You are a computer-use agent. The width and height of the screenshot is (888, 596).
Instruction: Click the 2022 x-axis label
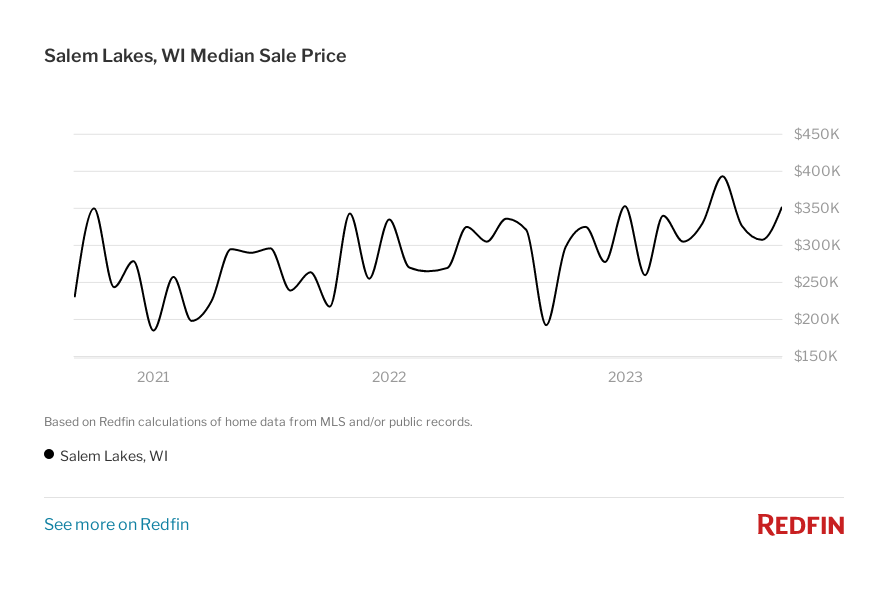pos(389,377)
